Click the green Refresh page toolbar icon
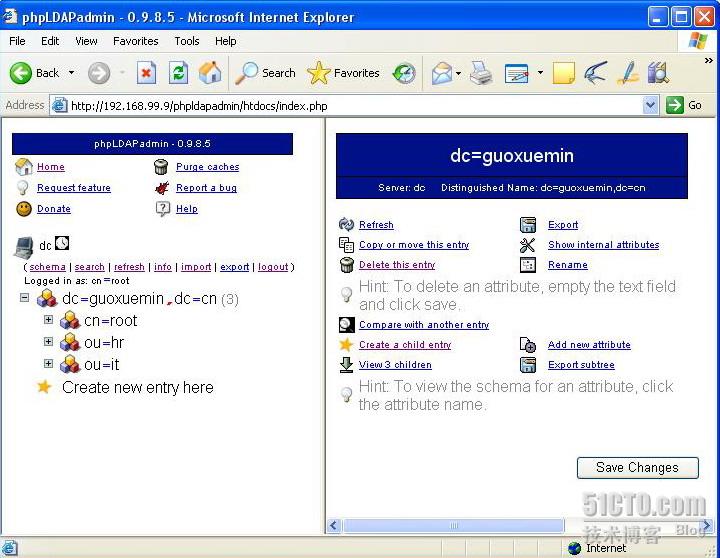This screenshot has height=558, width=720. pos(178,73)
